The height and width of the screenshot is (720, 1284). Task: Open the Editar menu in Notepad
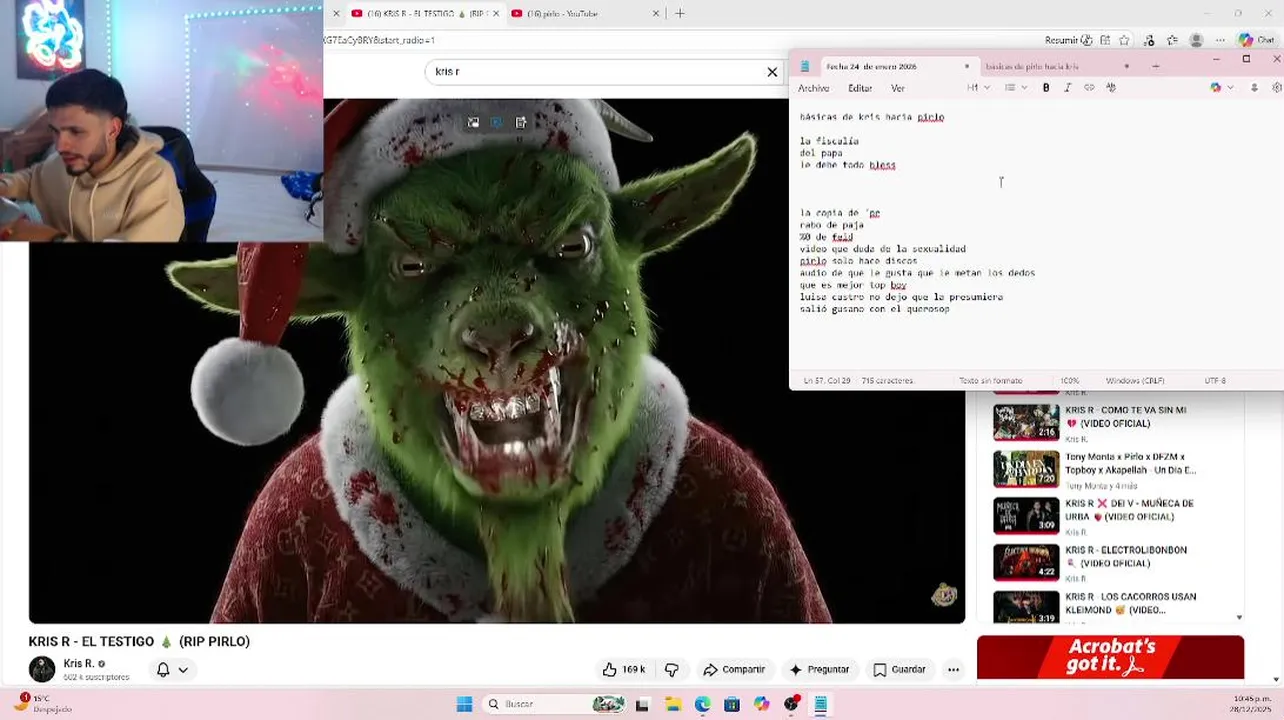860,88
